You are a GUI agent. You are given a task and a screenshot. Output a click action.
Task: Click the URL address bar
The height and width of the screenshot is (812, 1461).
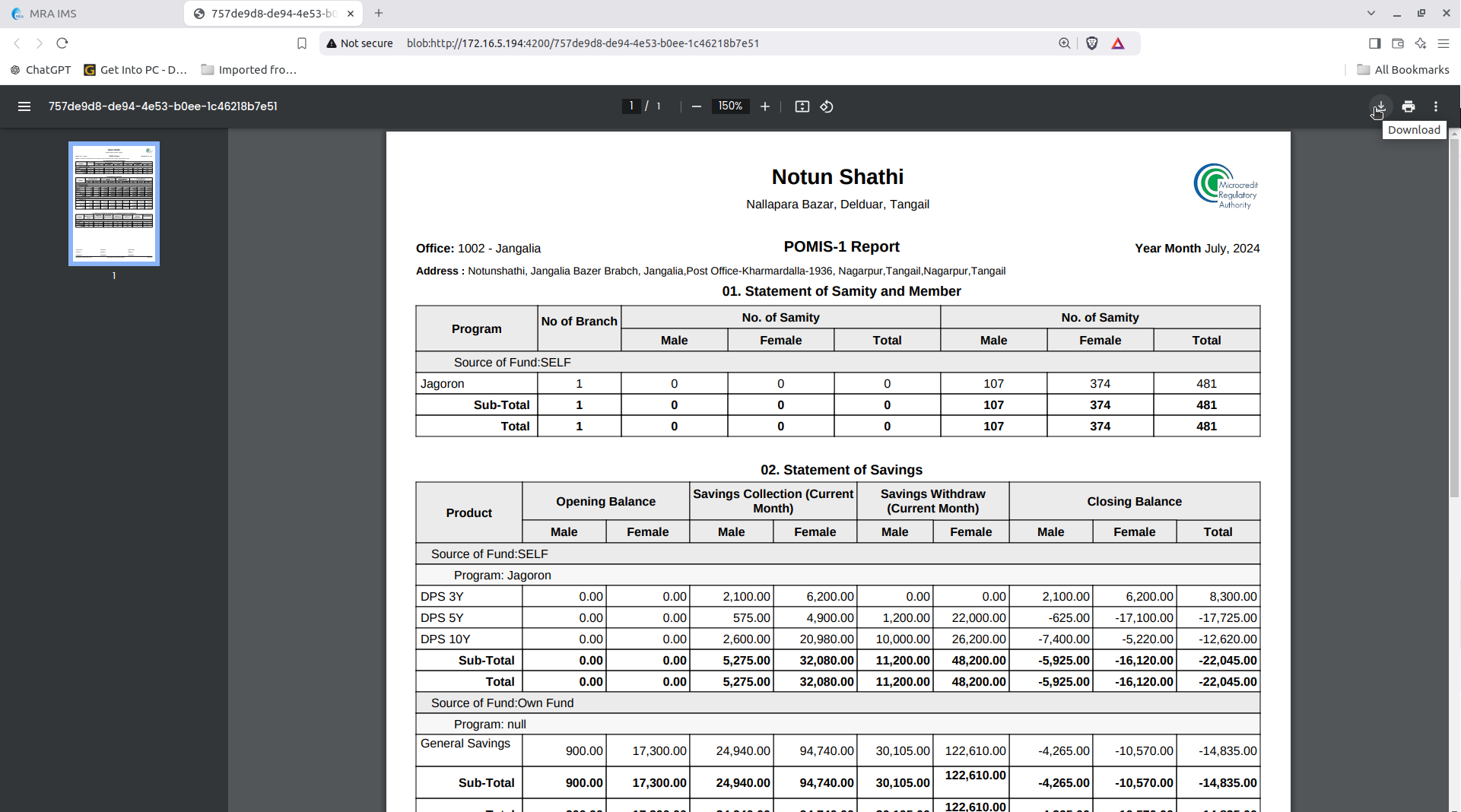pyautogui.click(x=583, y=43)
